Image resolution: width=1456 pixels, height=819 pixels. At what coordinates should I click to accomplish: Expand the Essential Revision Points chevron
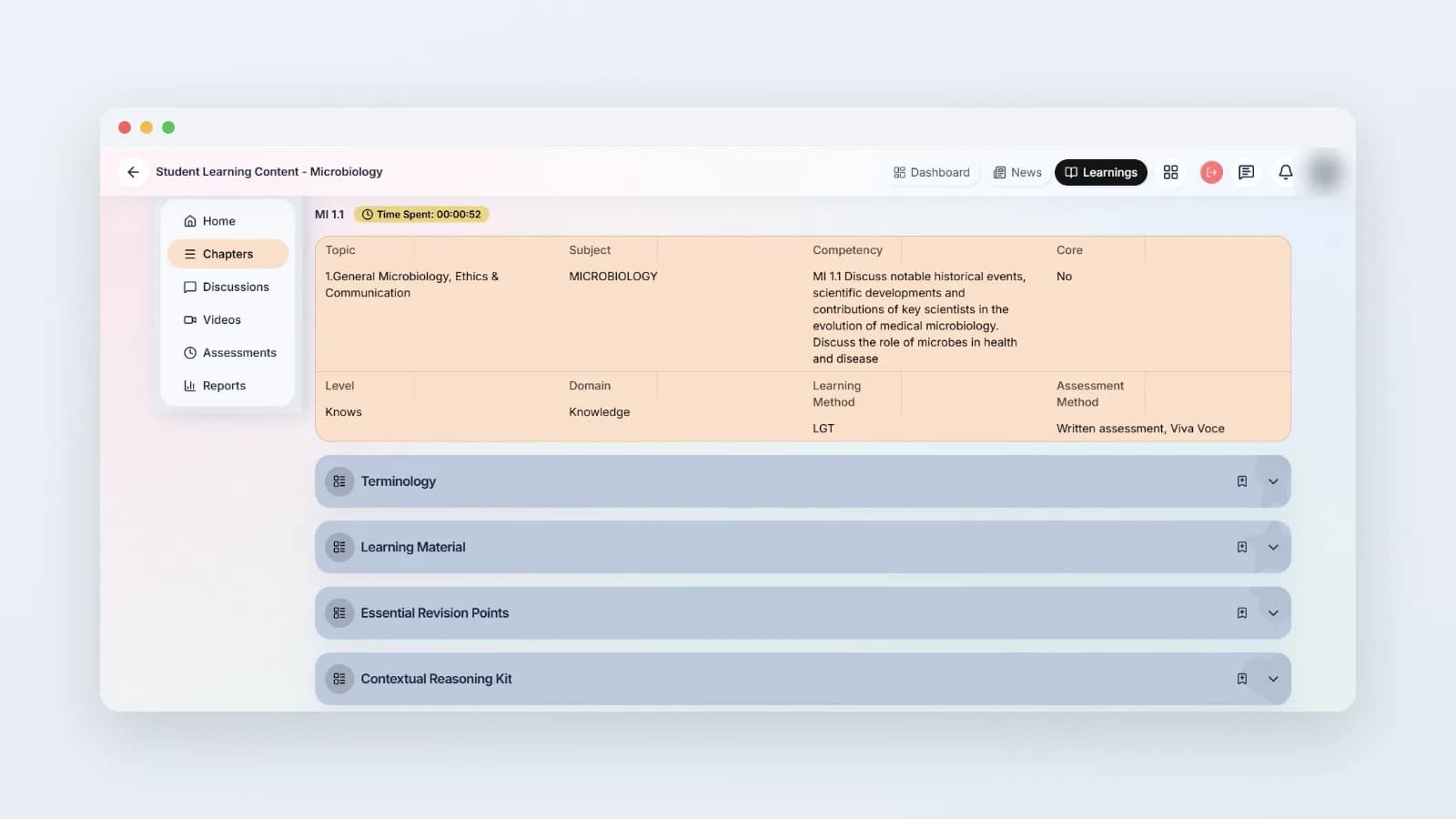[1273, 613]
